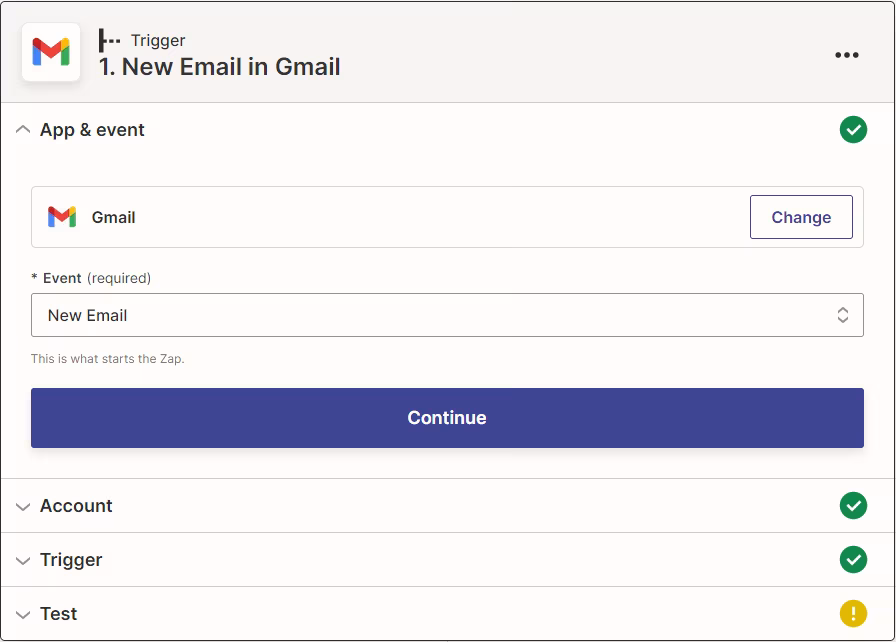
Task: Click the Test section heading
Action: 58,613
